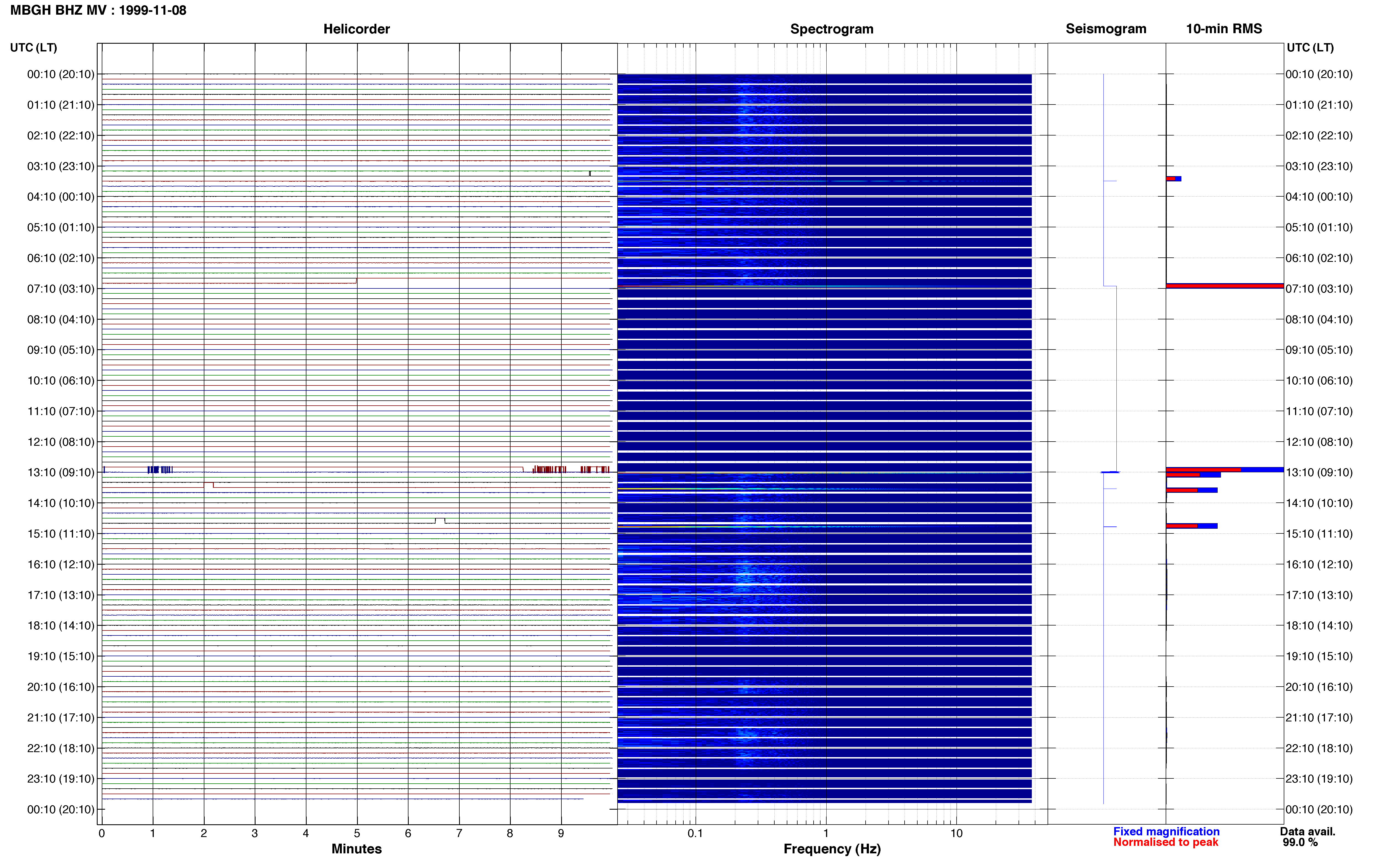The image size is (1388, 868).
Task: Click the trace step near minute 2 after 13:10
Action: (209, 485)
